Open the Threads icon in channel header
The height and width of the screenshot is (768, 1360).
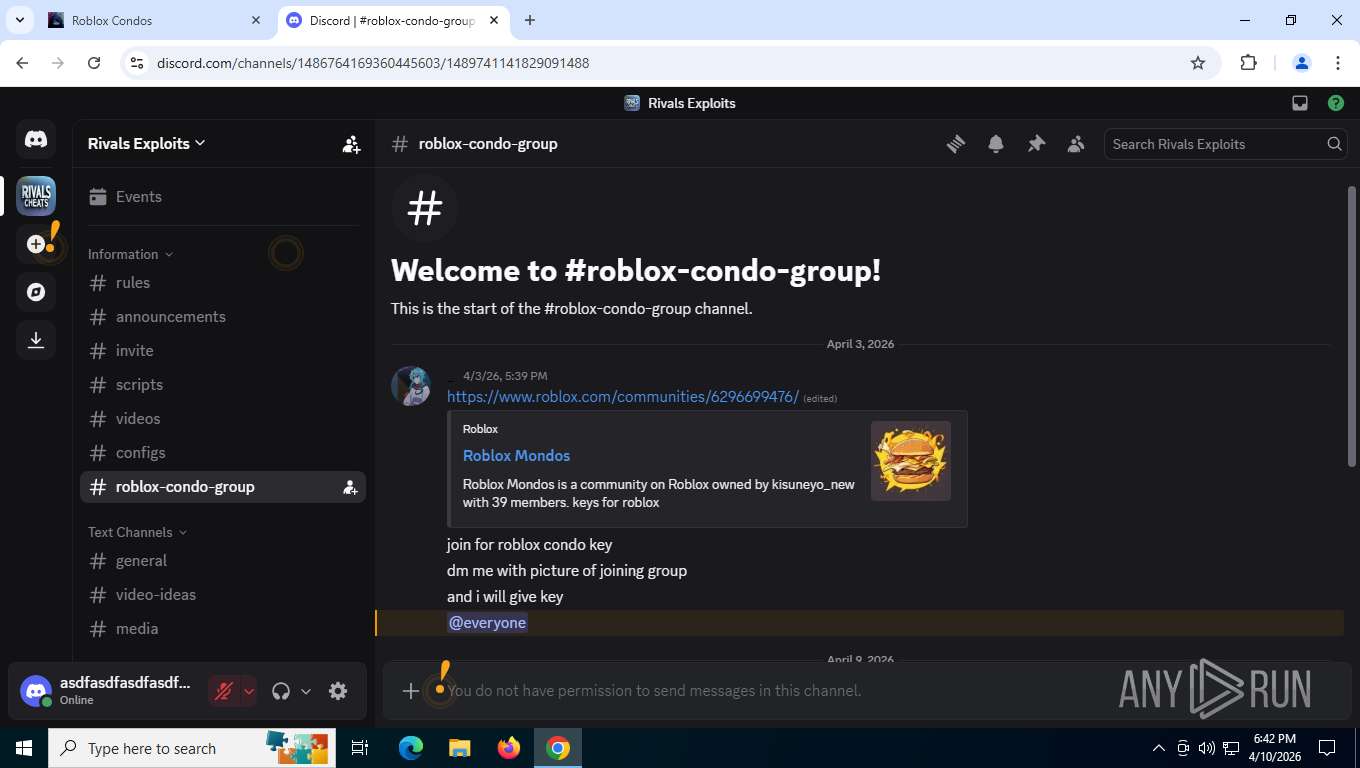tap(956, 144)
